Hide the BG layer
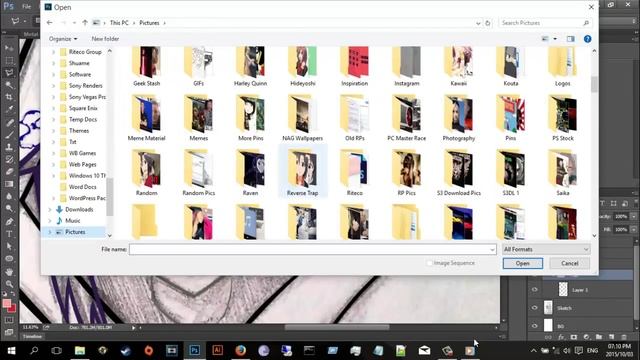The height and width of the screenshot is (360, 640). coord(535,326)
